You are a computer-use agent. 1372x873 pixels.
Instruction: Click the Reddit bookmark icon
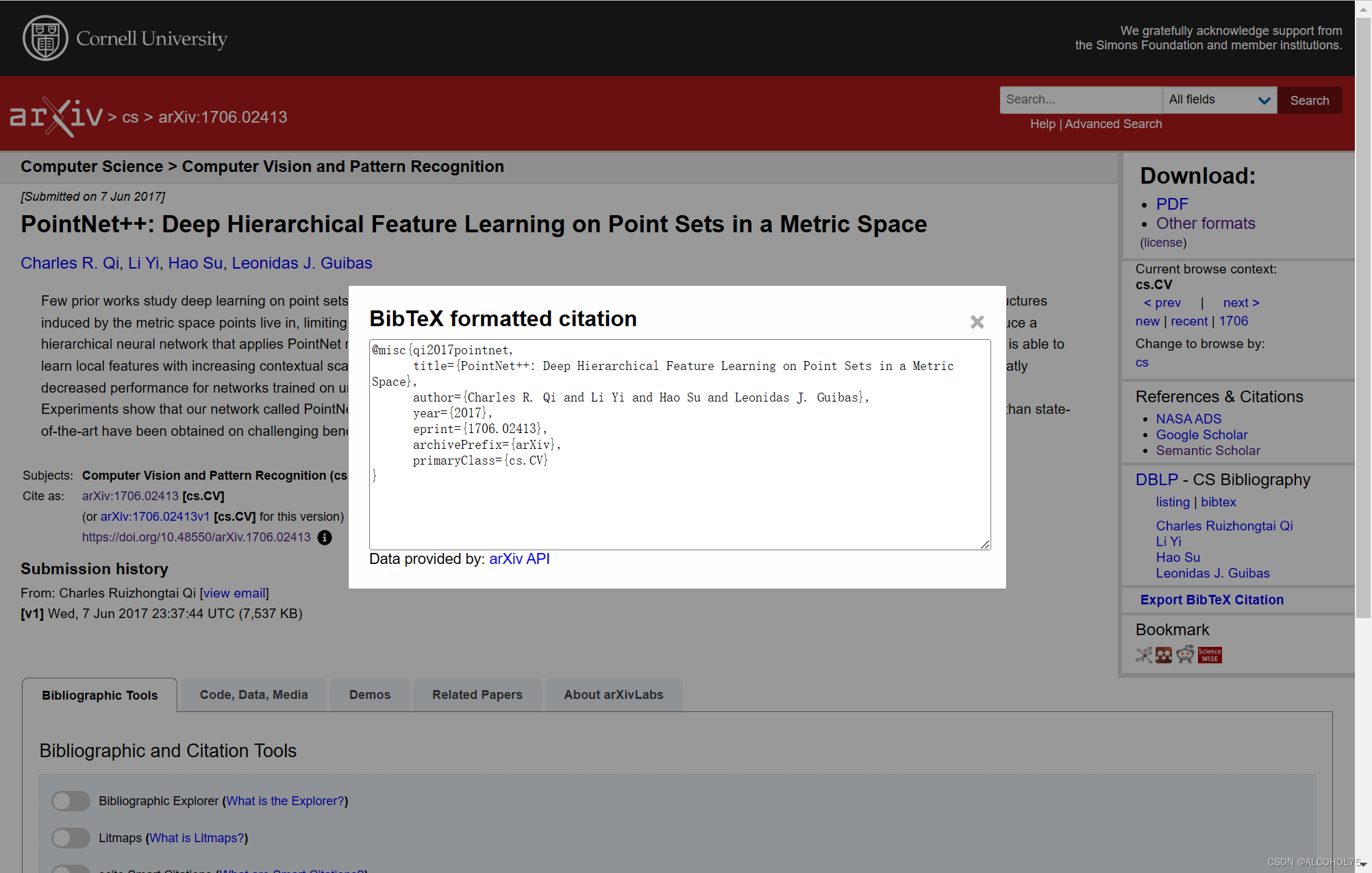1185,655
